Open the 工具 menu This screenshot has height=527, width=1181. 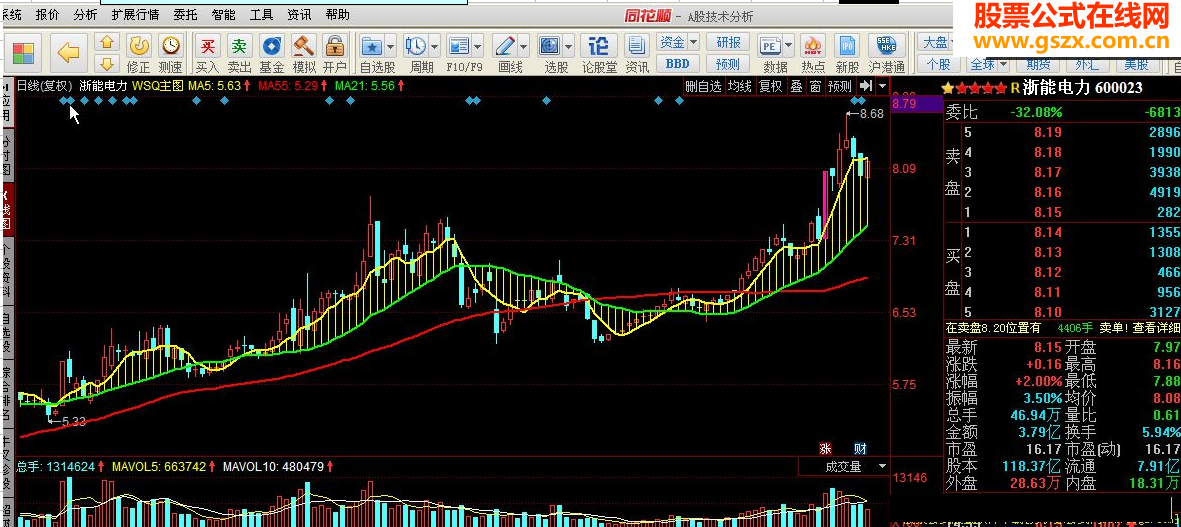pyautogui.click(x=261, y=14)
